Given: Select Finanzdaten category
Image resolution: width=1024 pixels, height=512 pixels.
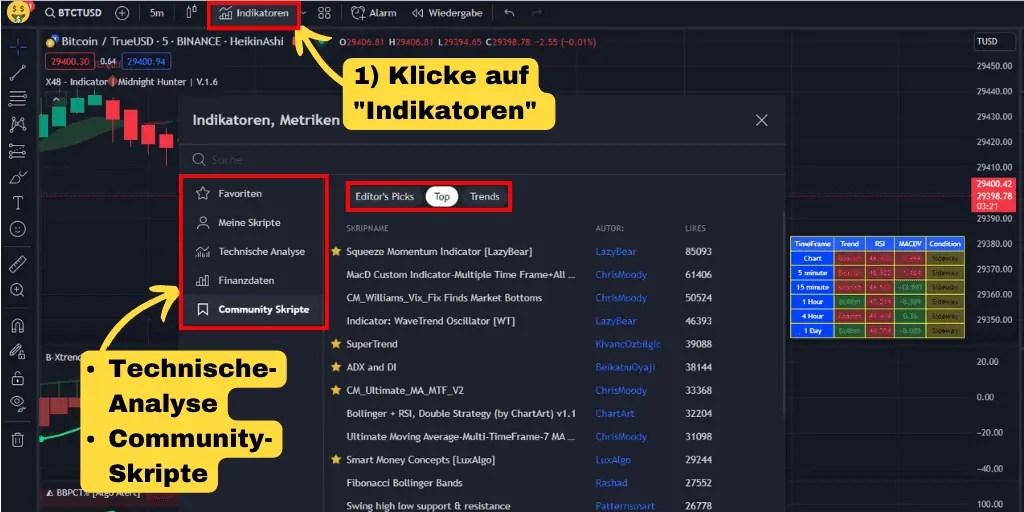Looking at the screenshot, I should (252, 280).
